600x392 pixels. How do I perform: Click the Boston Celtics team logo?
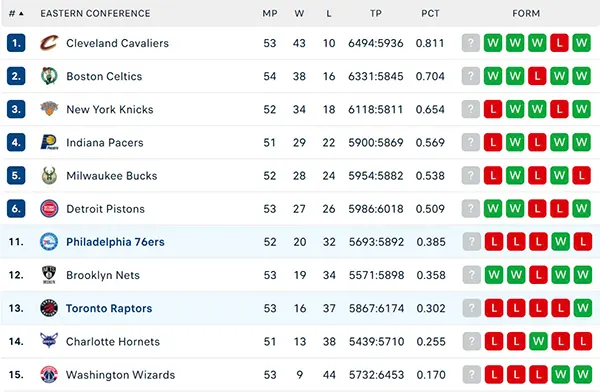click(49, 76)
